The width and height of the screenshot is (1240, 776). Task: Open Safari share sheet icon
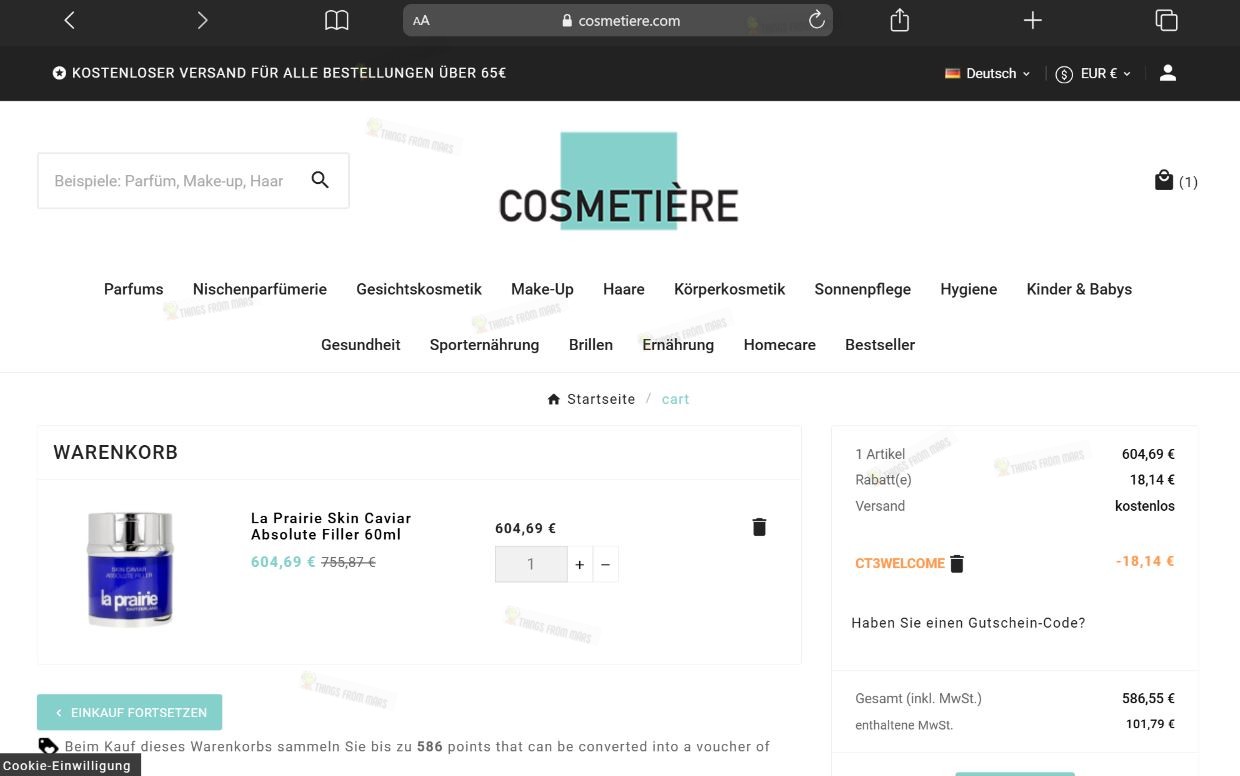(x=900, y=20)
